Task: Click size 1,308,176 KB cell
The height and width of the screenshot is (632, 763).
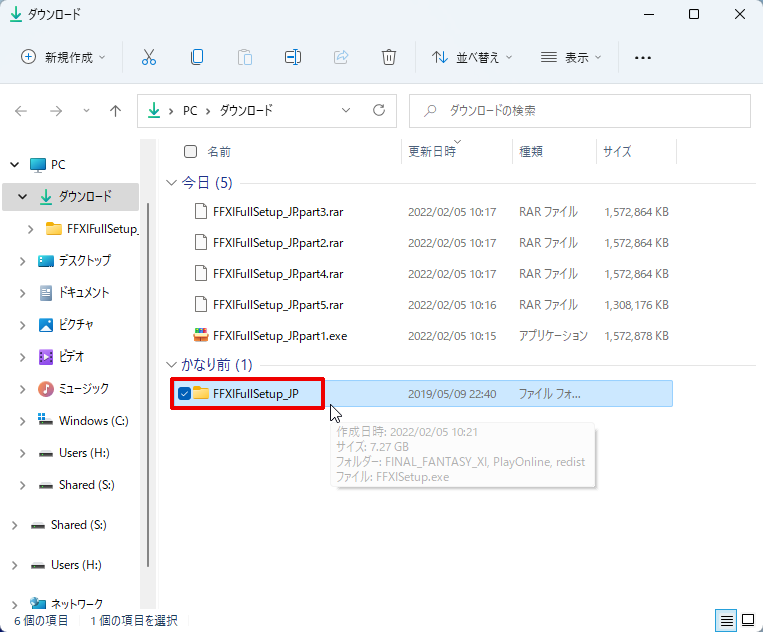Action: click(x=636, y=305)
